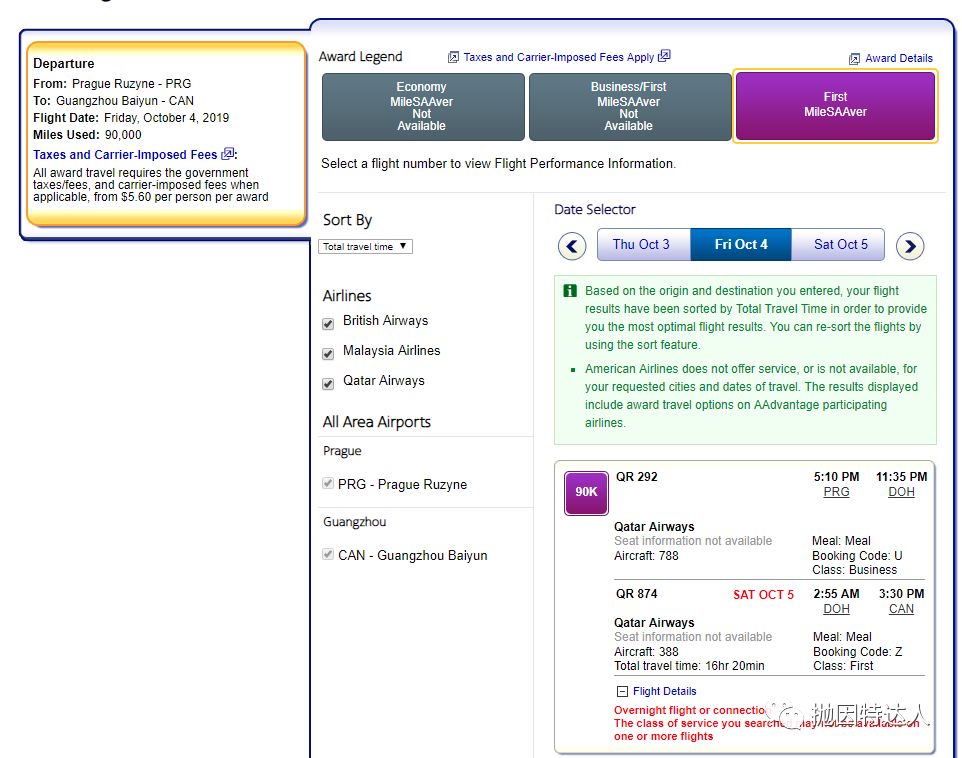Viewport: 962px width, 758px height.
Task: Click the CAN arrival airport code
Action: pyautogui.click(x=901, y=609)
